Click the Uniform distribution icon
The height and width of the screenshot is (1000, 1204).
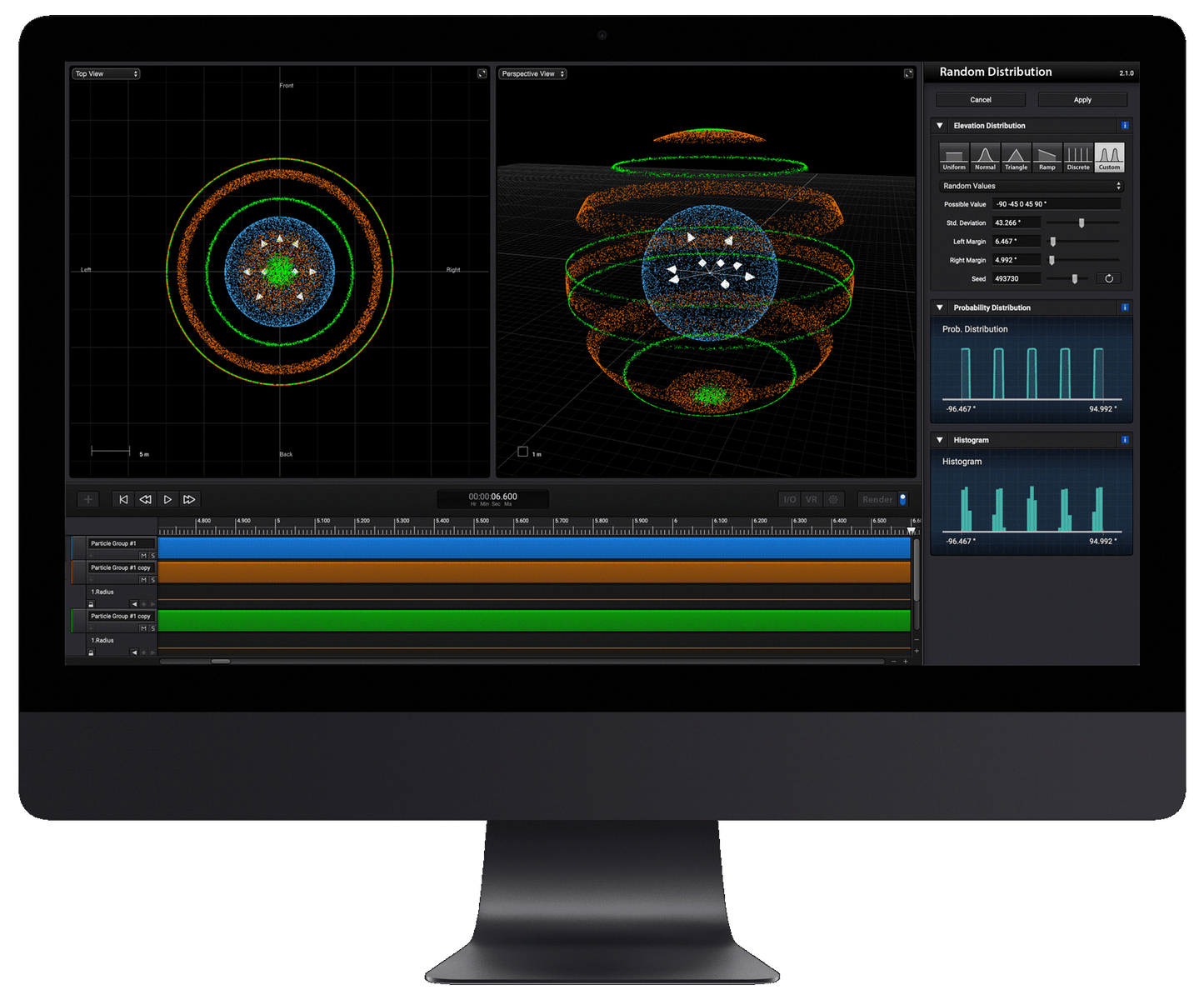[954, 157]
